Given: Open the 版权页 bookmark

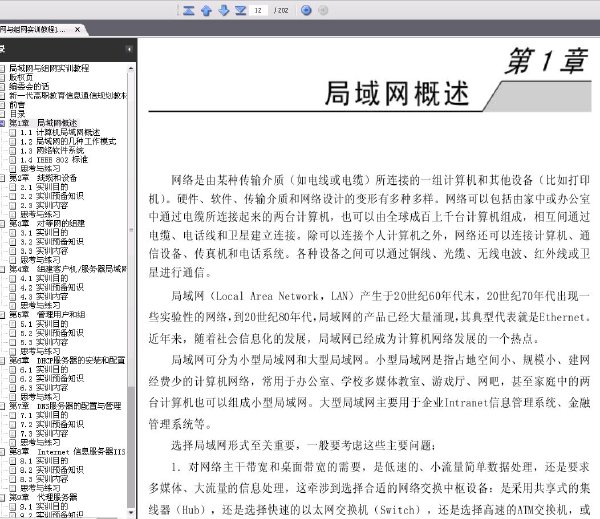Looking at the screenshot, I should [x=21, y=77].
